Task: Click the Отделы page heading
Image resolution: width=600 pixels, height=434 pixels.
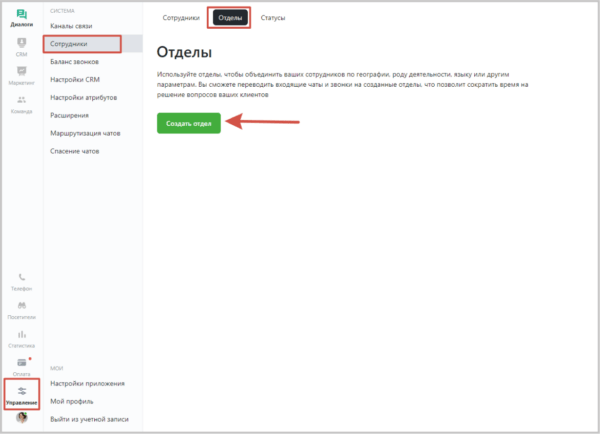Action: [x=184, y=52]
